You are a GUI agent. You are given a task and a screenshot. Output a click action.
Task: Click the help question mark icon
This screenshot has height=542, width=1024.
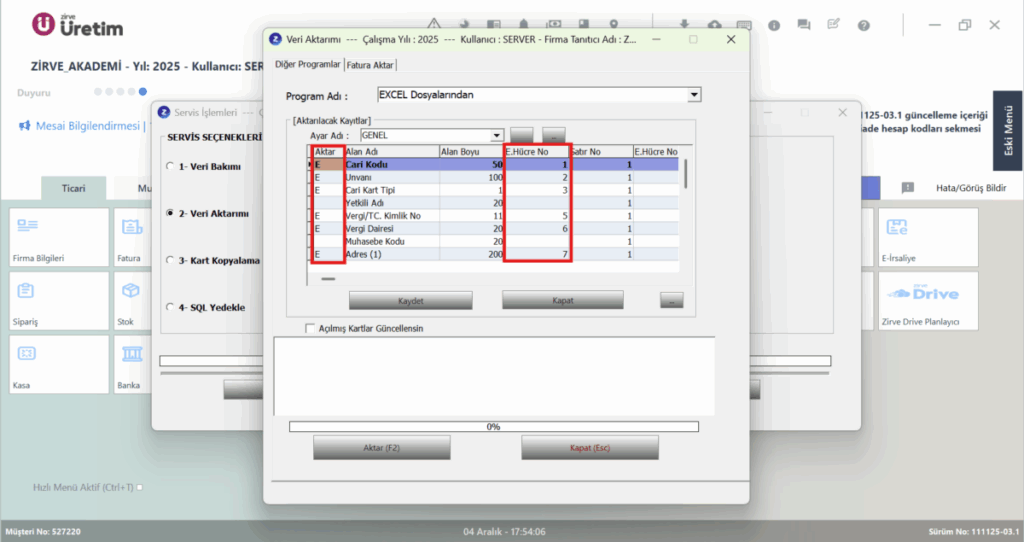(x=863, y=25)
